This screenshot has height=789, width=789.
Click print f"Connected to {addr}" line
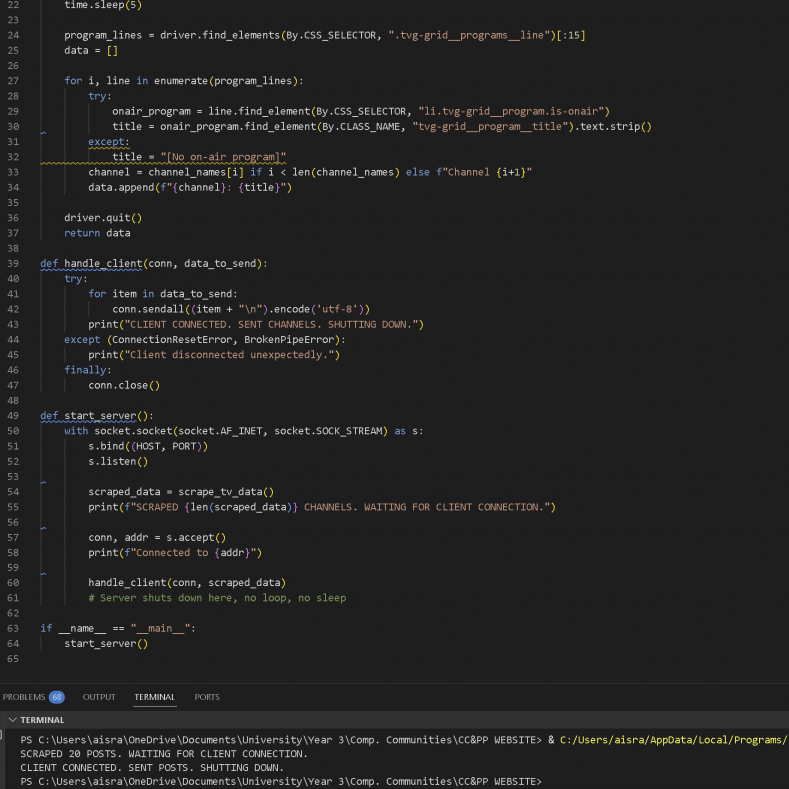click(x=175, y=553)
